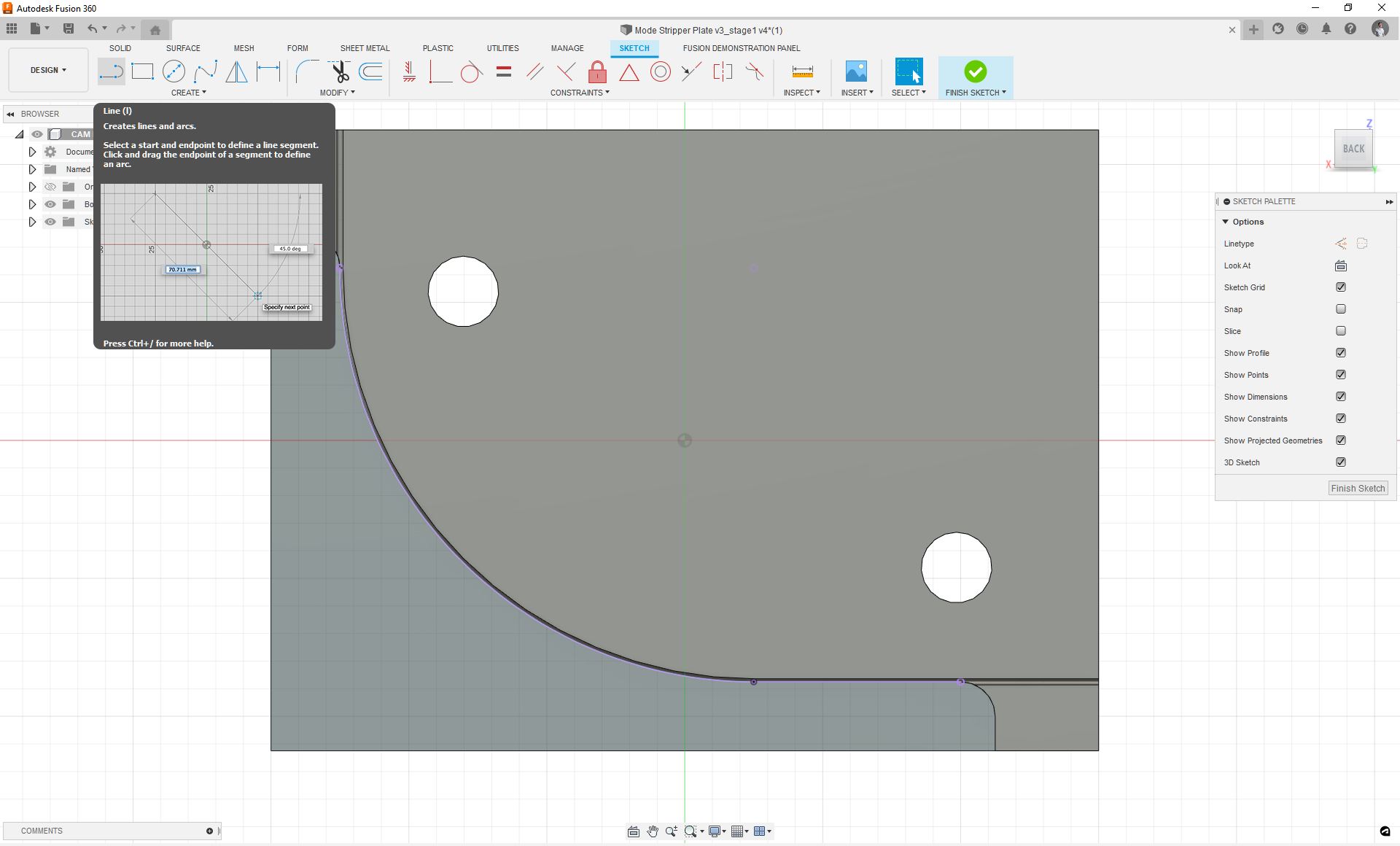
Task: Select the Trim scissors tool
Action: click(340, 71)
